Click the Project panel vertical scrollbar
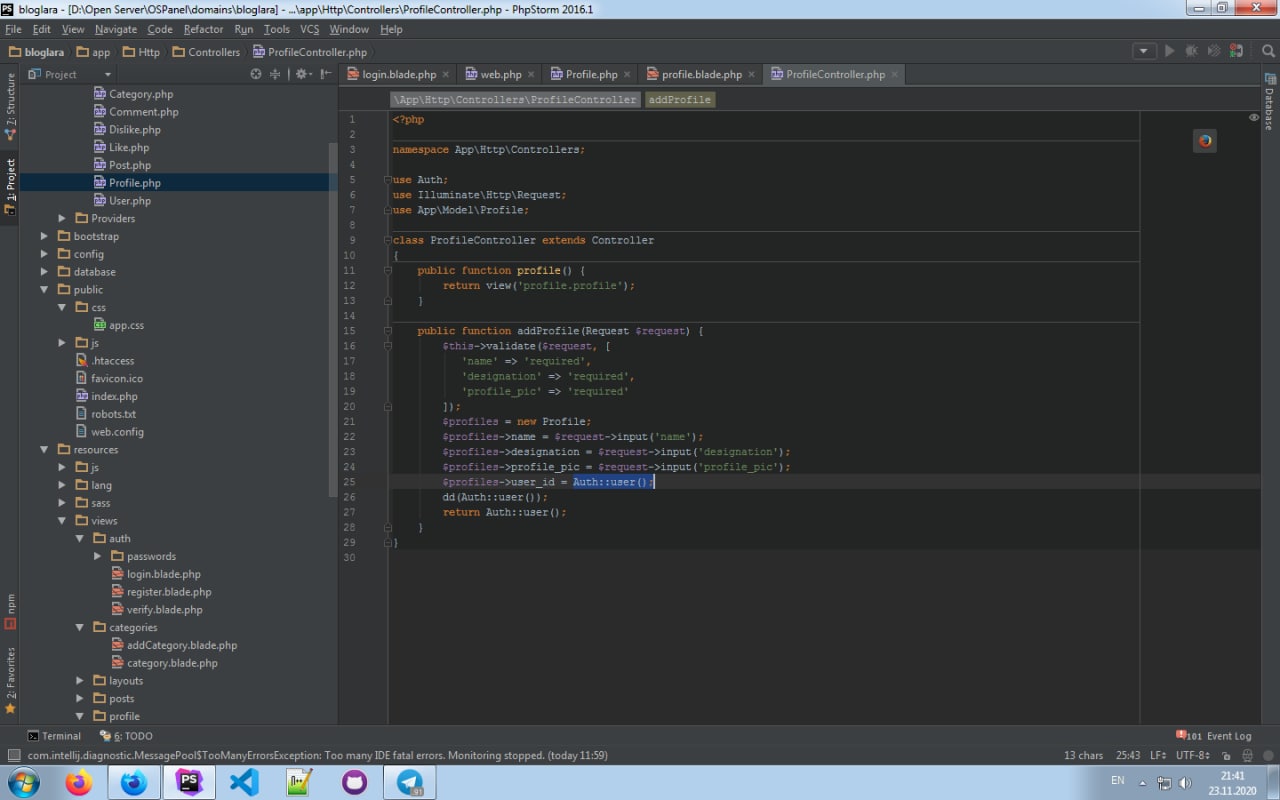 333,320
